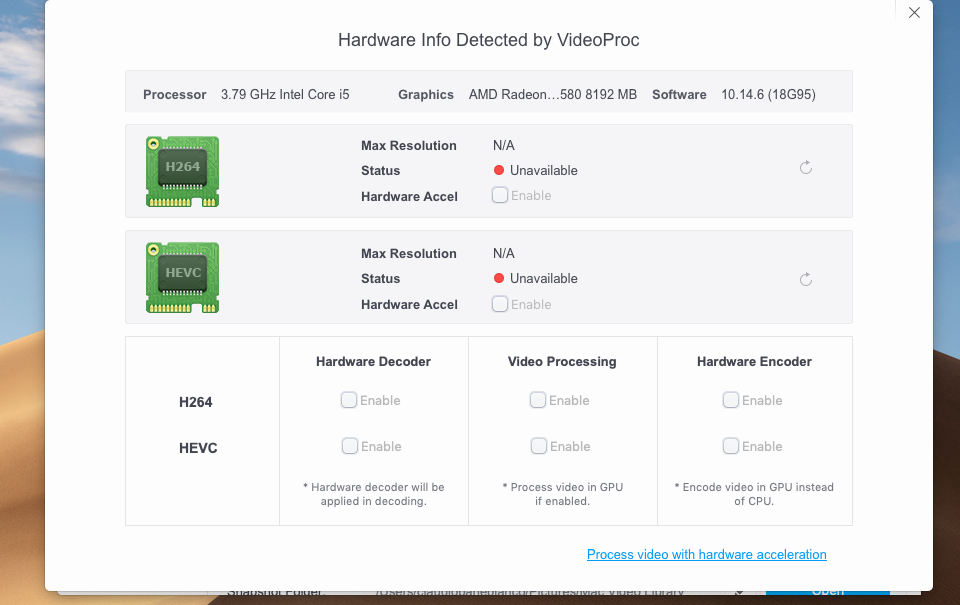Click note 'Hardware decoder will be applied in decoding.'
This screenshot has height=605, width=960.
click(x=373, y=494)
